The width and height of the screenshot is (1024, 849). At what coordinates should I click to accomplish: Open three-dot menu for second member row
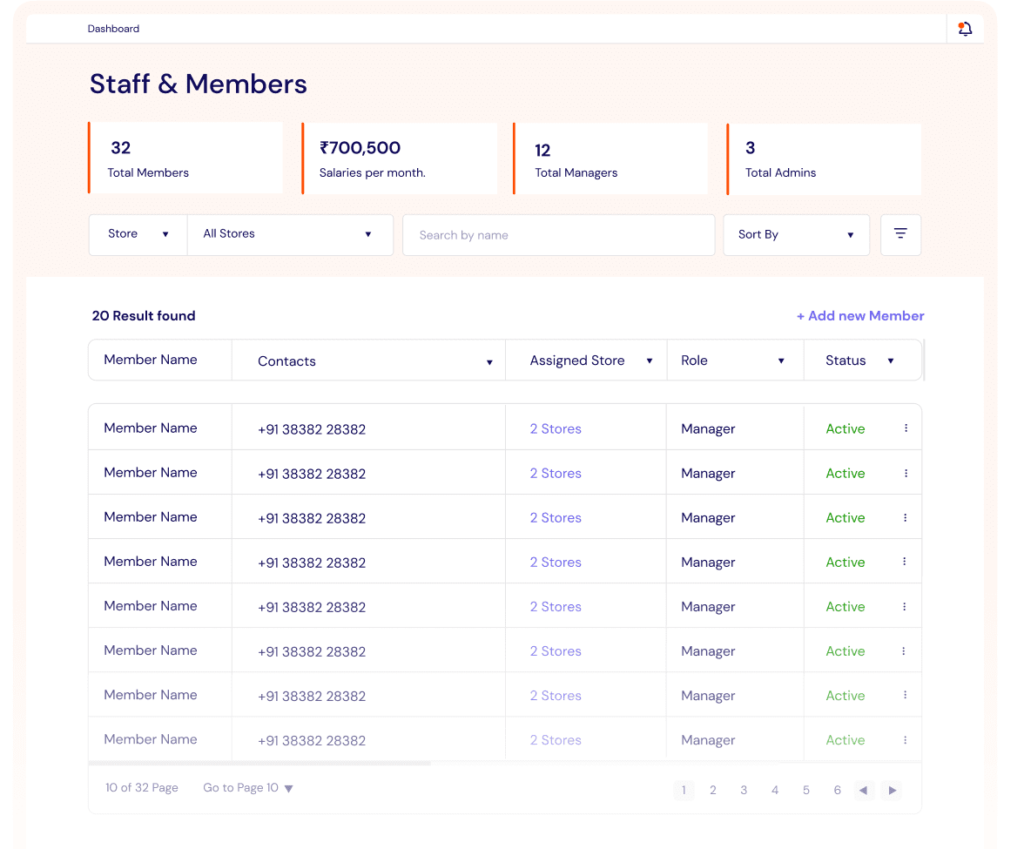(905, 473)
